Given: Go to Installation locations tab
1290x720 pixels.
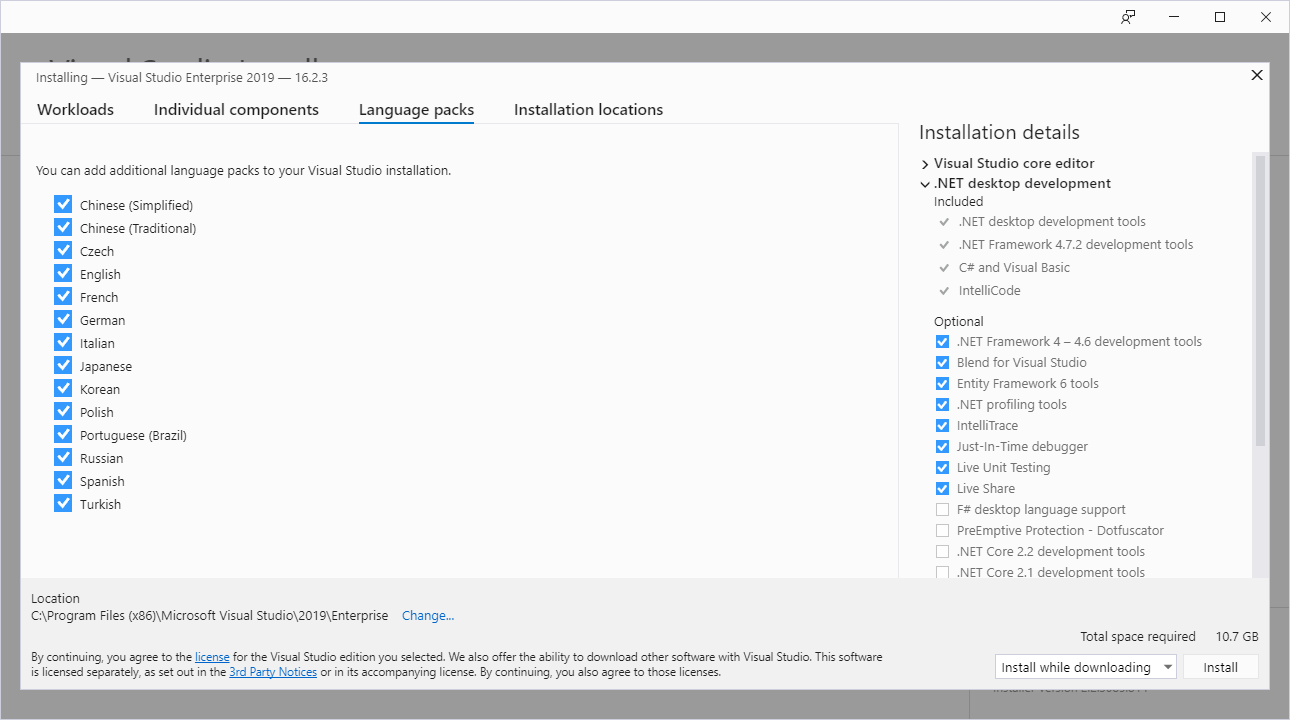Looking at the screenshot, I should [x=588, y=110].
